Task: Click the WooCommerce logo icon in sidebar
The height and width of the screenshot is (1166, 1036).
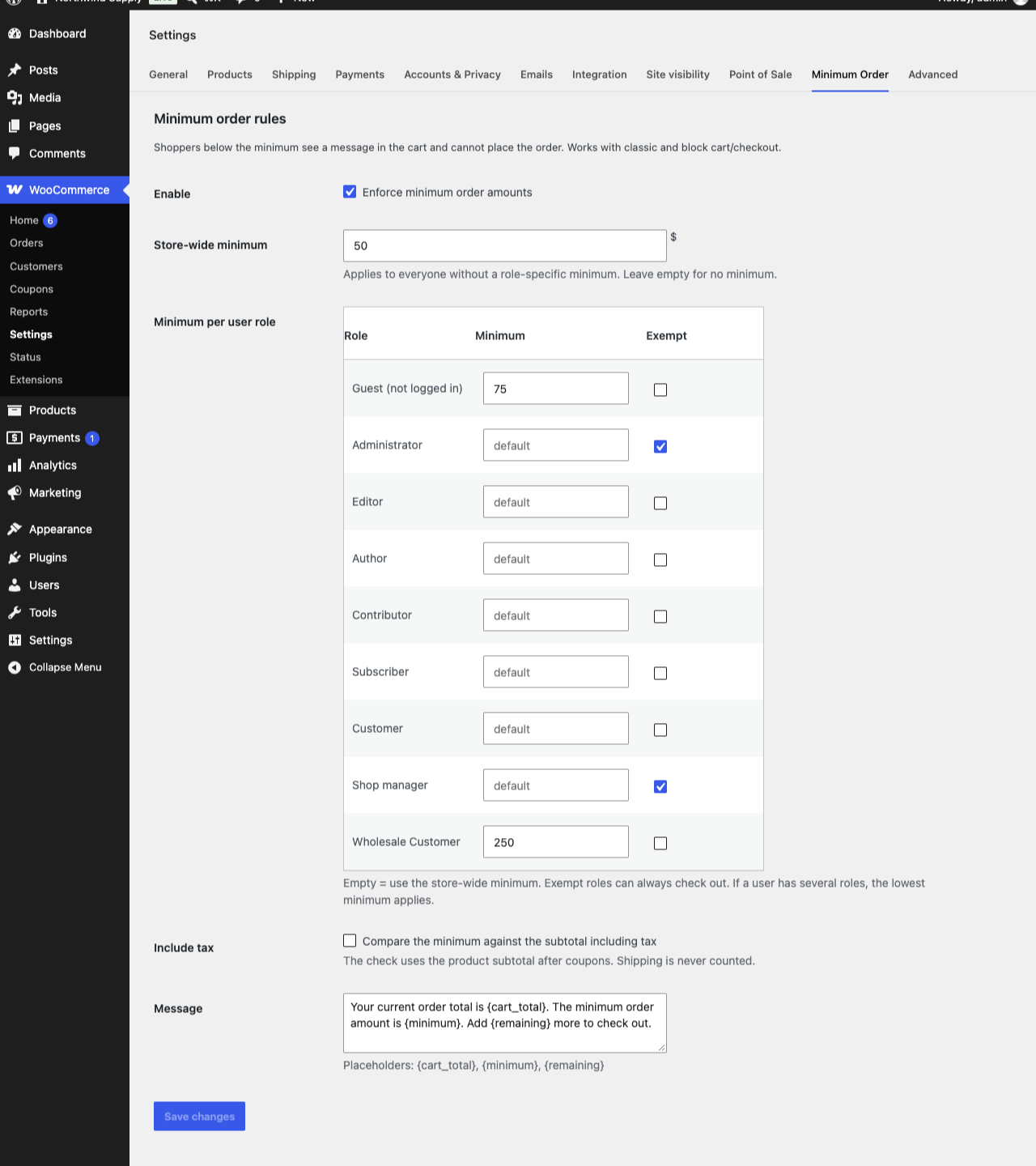Action: tap(15, 190)
